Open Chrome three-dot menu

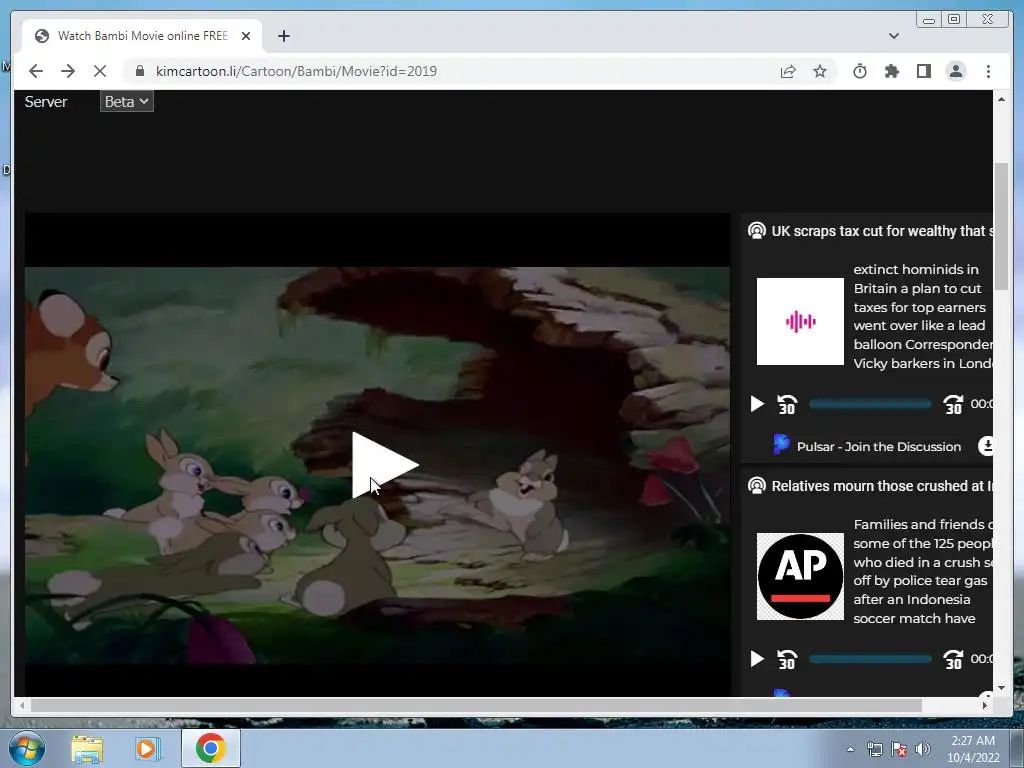(988, 71)
